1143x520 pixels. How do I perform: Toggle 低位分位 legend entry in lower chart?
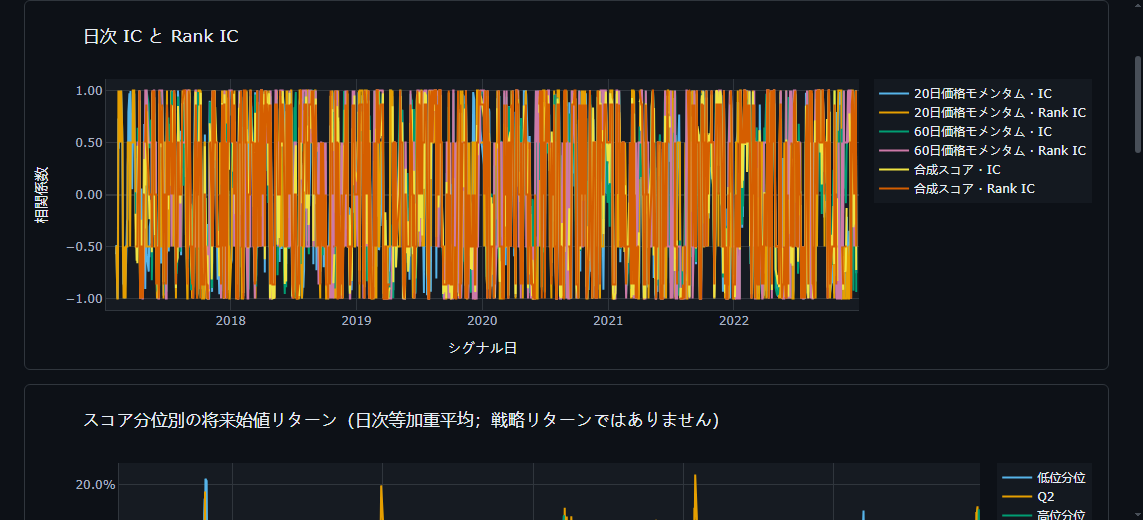1044,478
